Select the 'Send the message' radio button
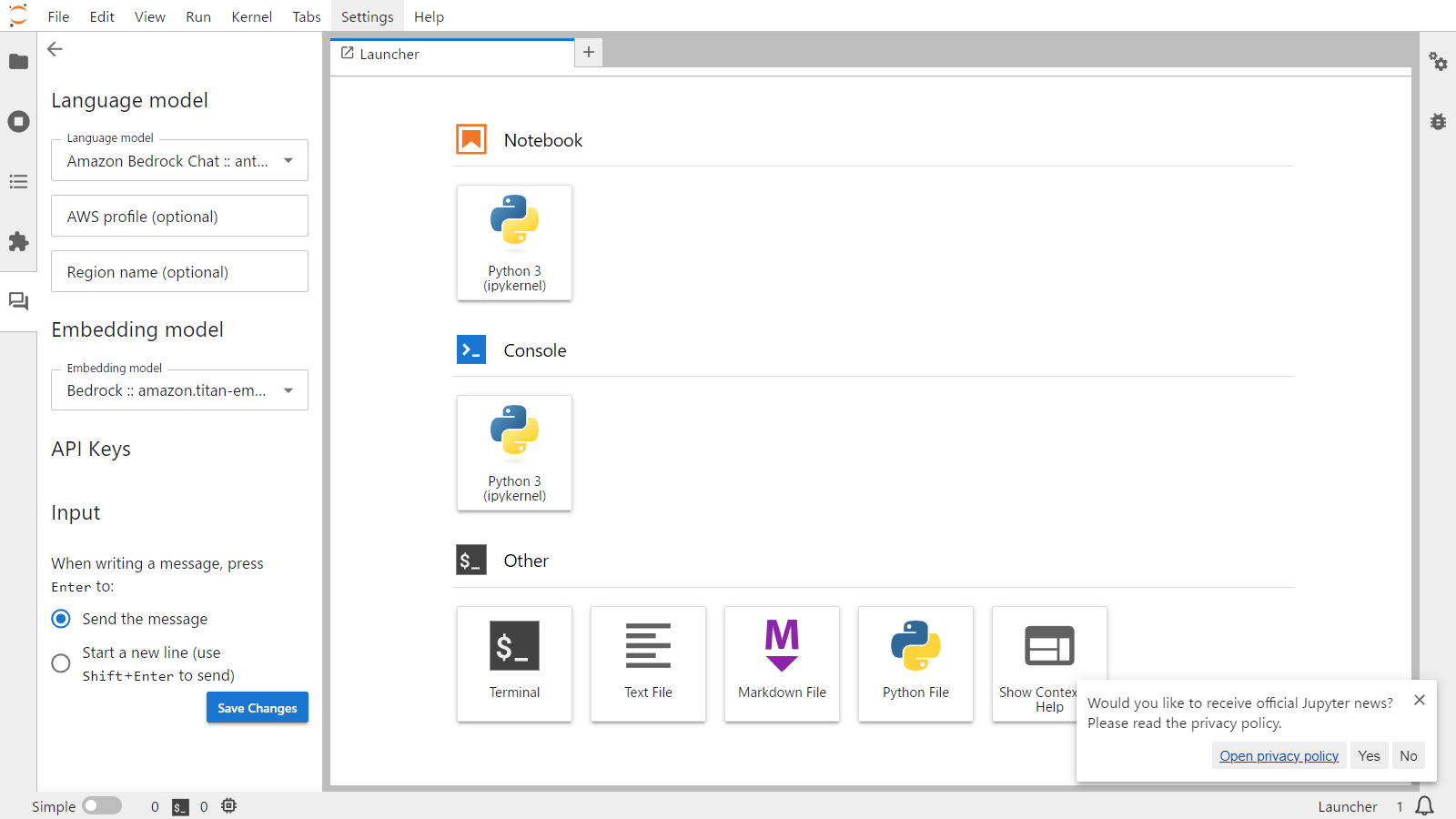 point(61,619)
